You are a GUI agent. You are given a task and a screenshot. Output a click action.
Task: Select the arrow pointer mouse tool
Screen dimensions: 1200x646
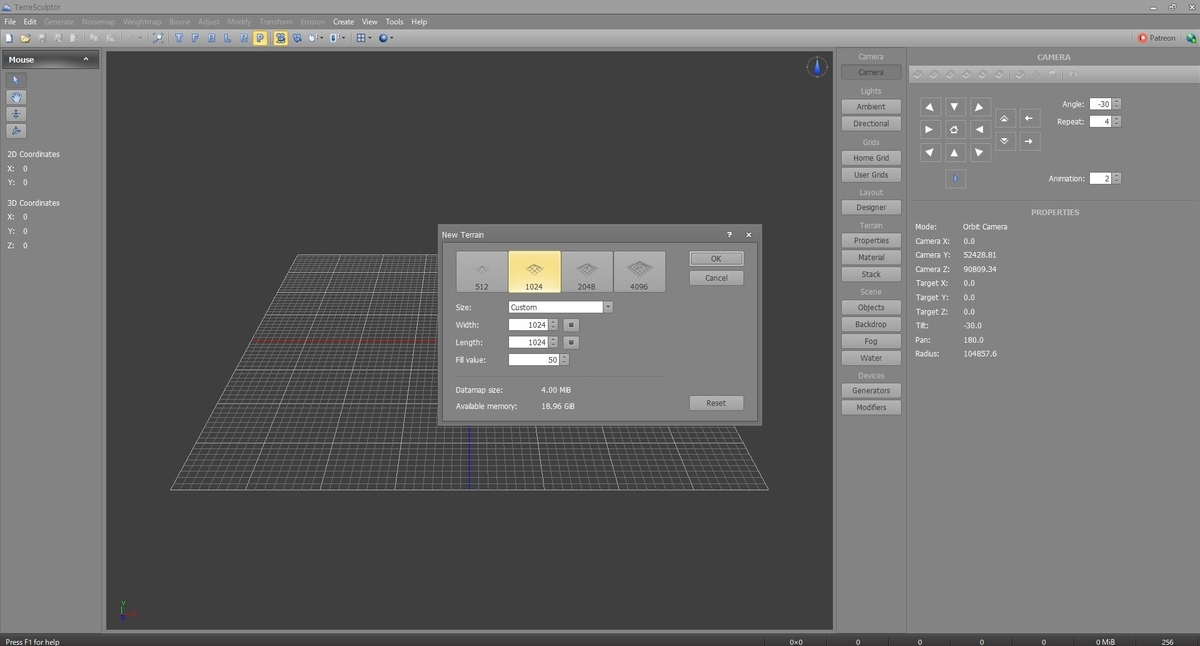pyautogui.click(x=17, y=80)
